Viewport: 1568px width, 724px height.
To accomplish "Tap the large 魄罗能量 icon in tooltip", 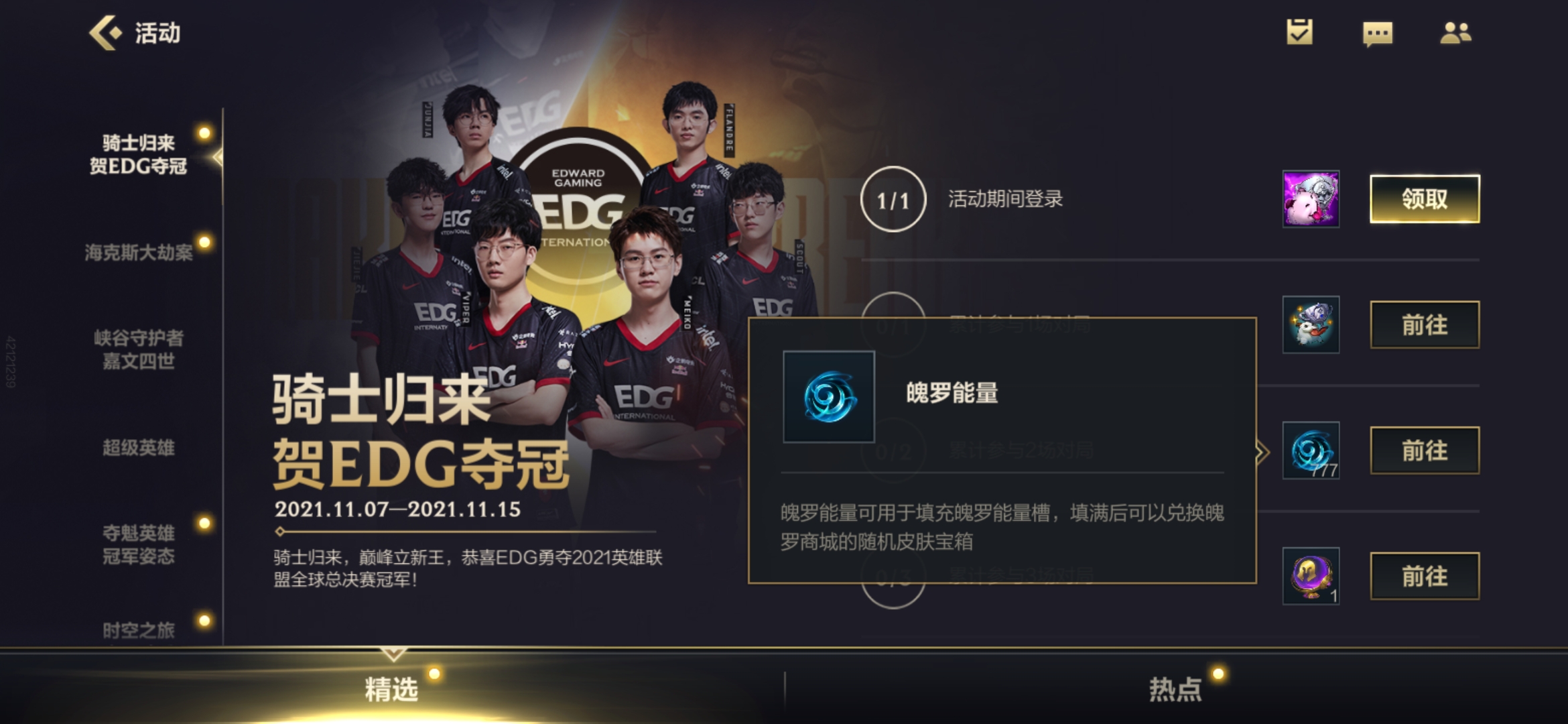I will pos(829,397).
